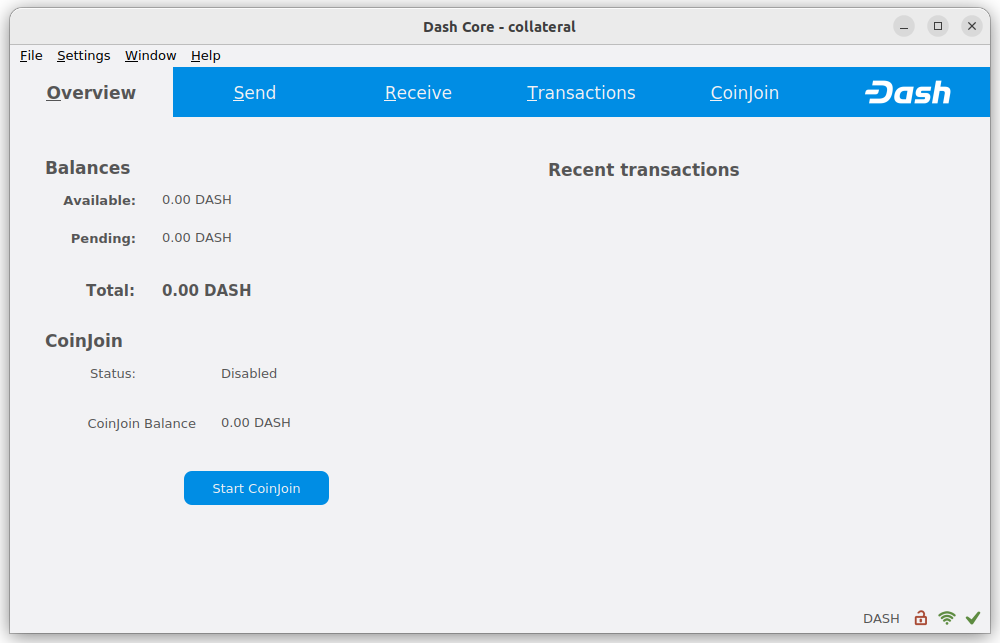The width and height of the screenshot is (1000, 643).
Task: Click the Pending balance amount
Action: [196, 238]
